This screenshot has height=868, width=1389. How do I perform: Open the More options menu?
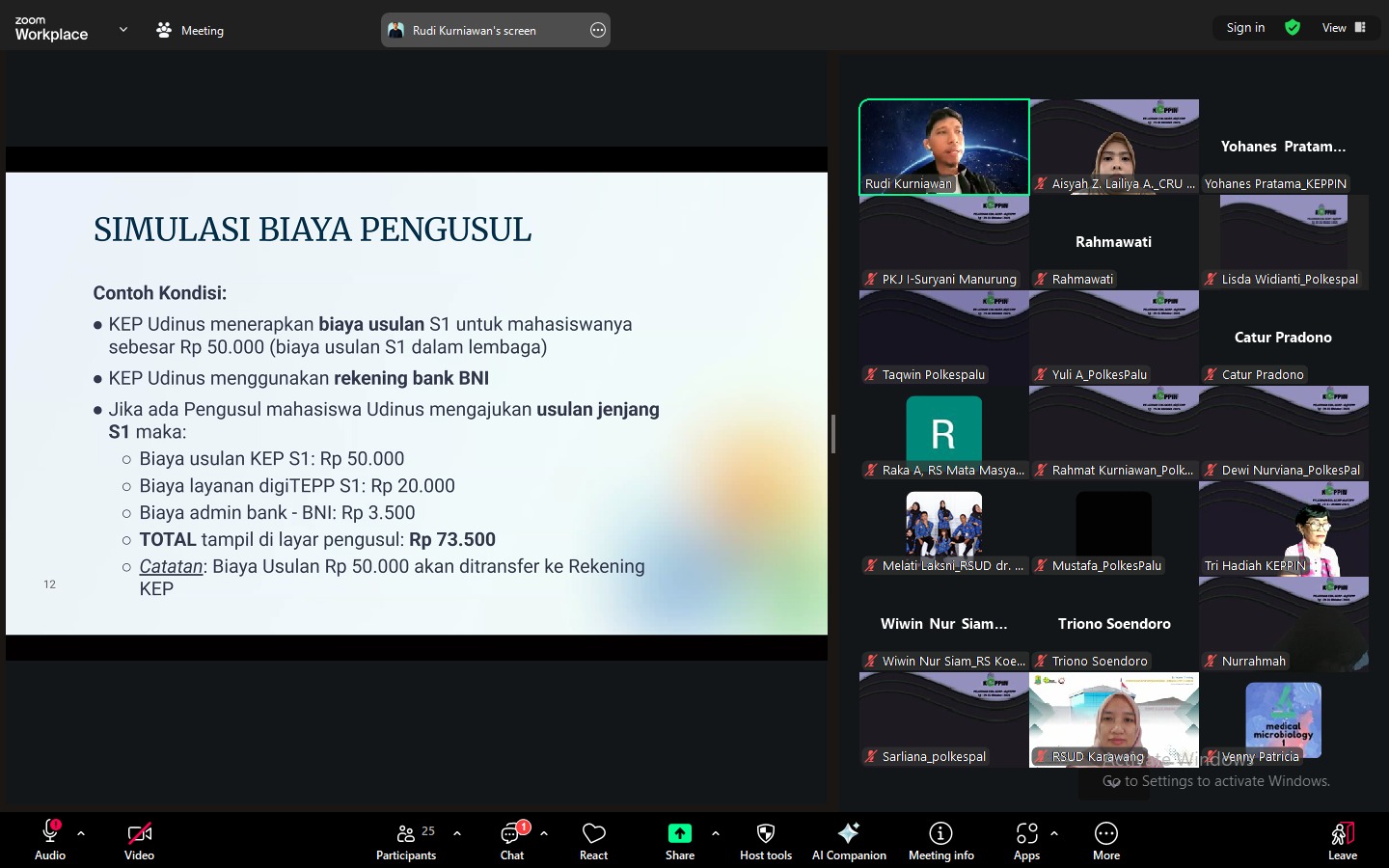[1105, 840]
